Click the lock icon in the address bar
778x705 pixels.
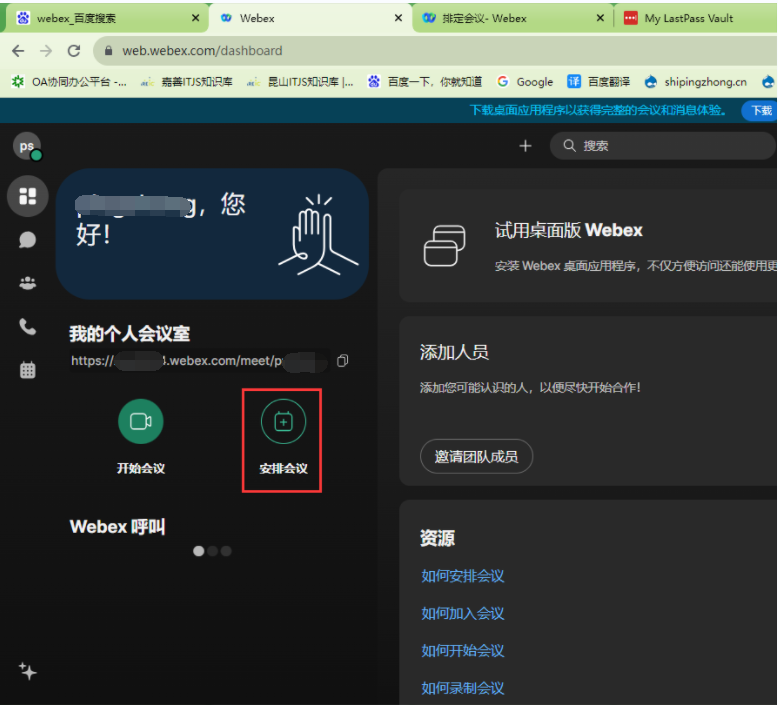[x=109, y=51]
